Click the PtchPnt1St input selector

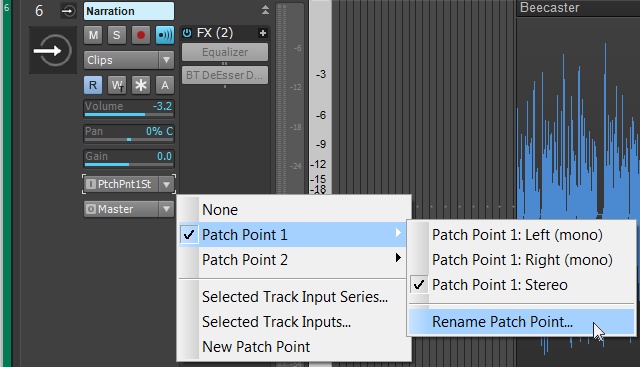(x=121, y=185)
